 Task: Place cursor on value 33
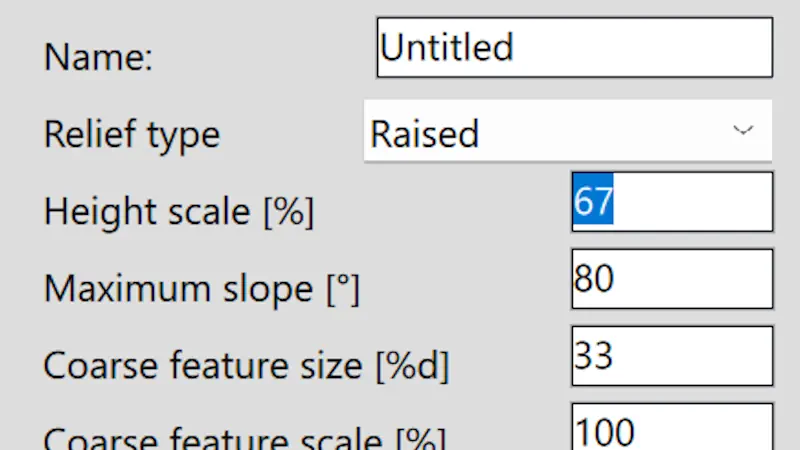click(x=593, y=356)
